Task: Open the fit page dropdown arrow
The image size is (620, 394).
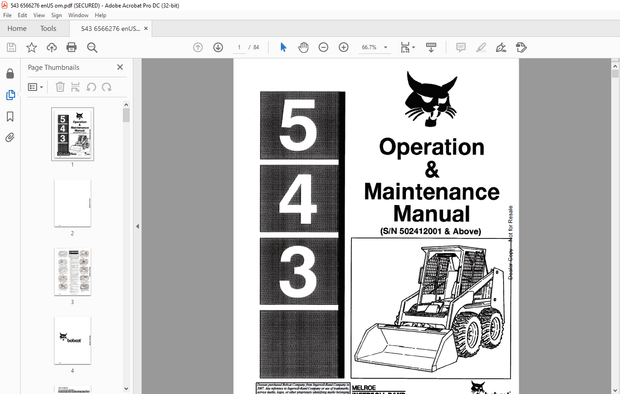Action: coord(414,47)
